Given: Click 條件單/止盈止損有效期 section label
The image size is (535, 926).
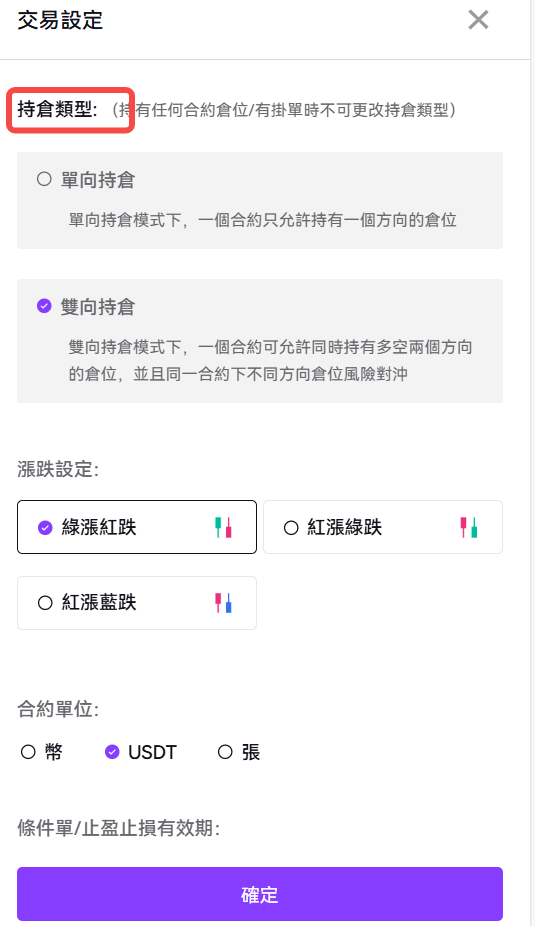Looking at the screenshot, I should pos(119,828).
